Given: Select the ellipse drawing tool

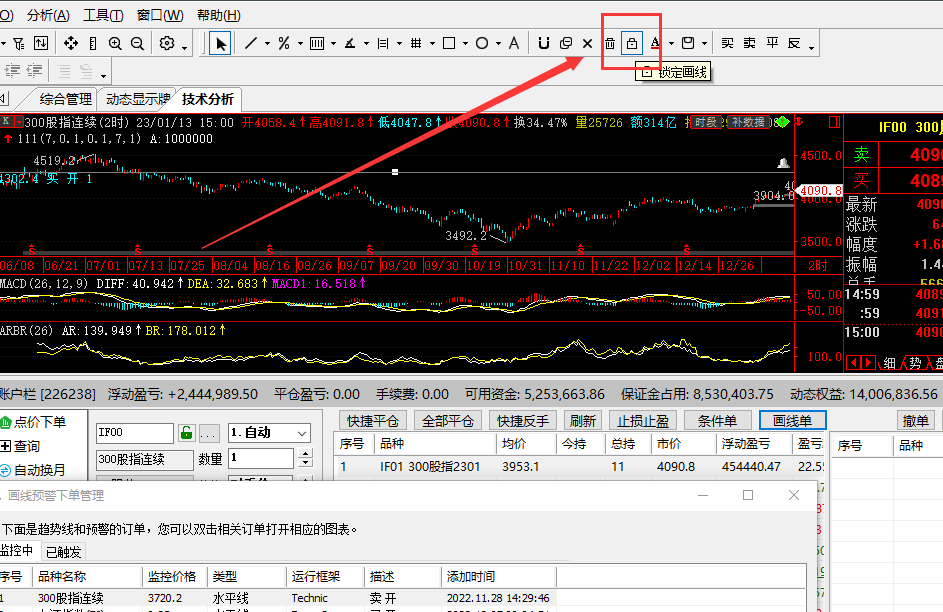Looking at the screenshot, I should 482,43.
